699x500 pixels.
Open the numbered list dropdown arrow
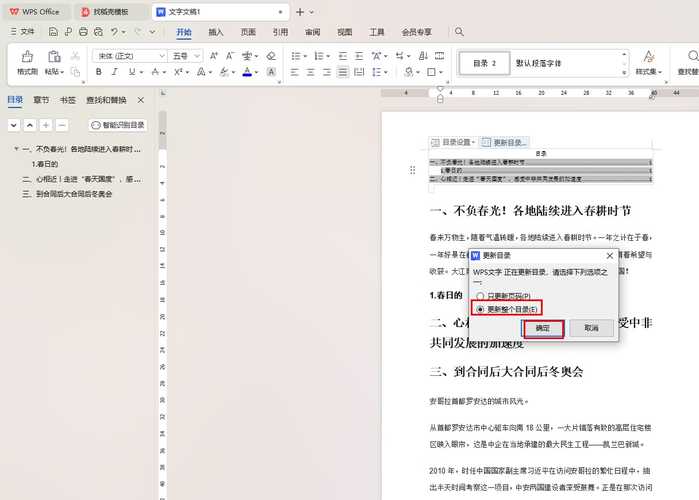pyautogui.click(x=328, y=56)
